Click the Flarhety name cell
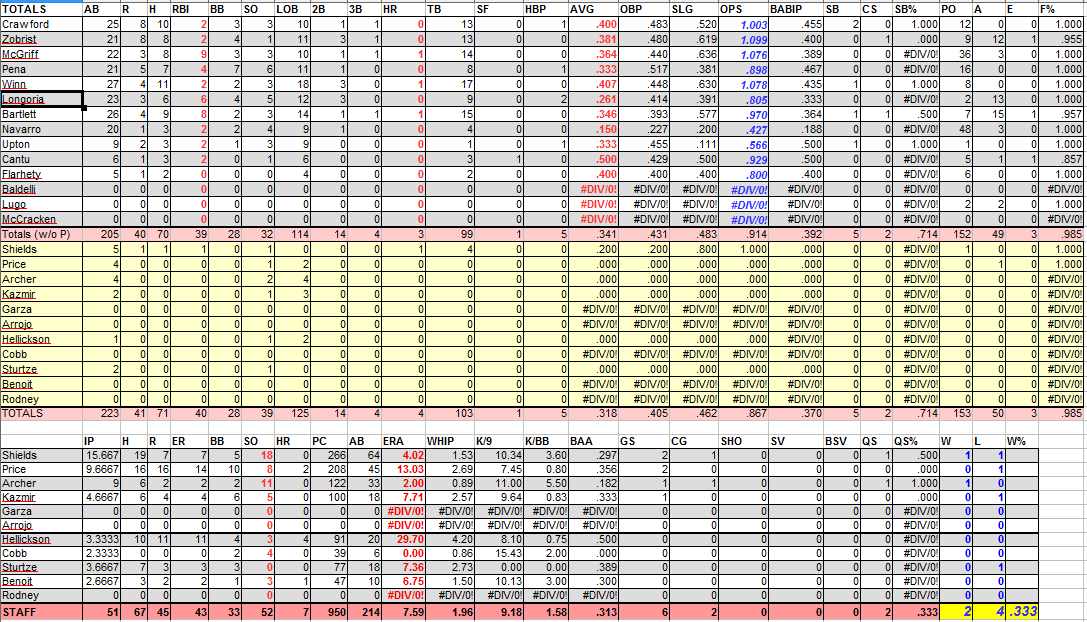 (x=42, y=174)
